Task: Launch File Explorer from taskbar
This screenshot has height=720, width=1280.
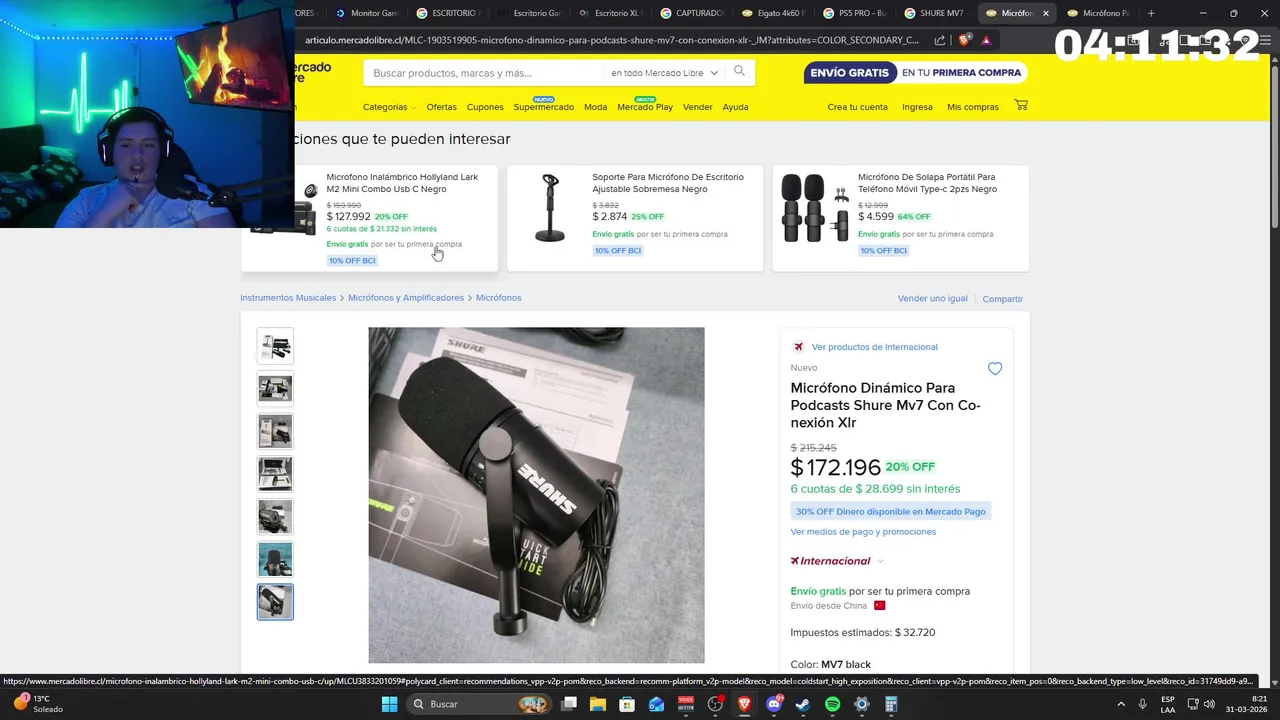Action: point(598,704)
